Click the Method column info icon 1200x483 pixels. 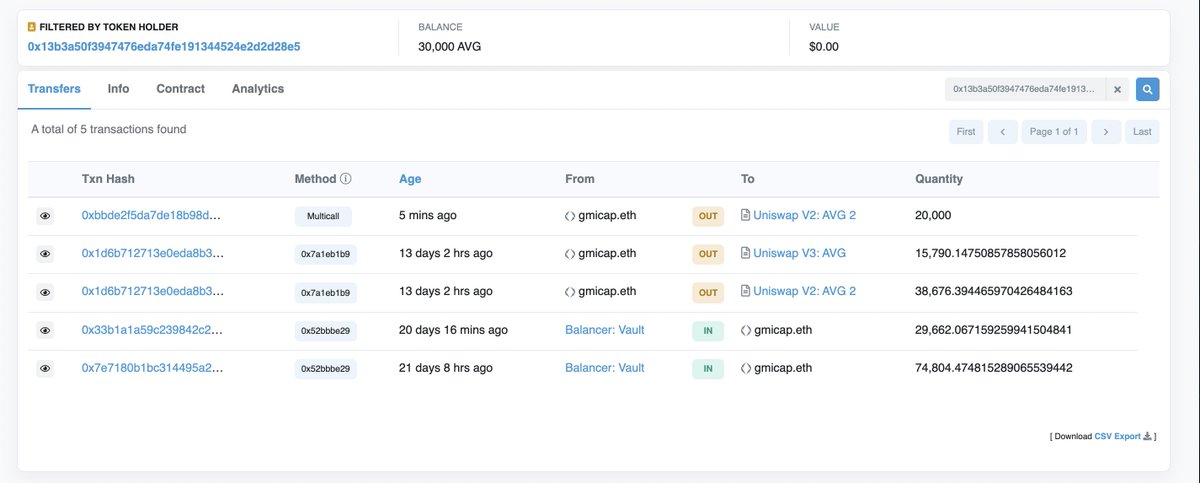point(346,179)
